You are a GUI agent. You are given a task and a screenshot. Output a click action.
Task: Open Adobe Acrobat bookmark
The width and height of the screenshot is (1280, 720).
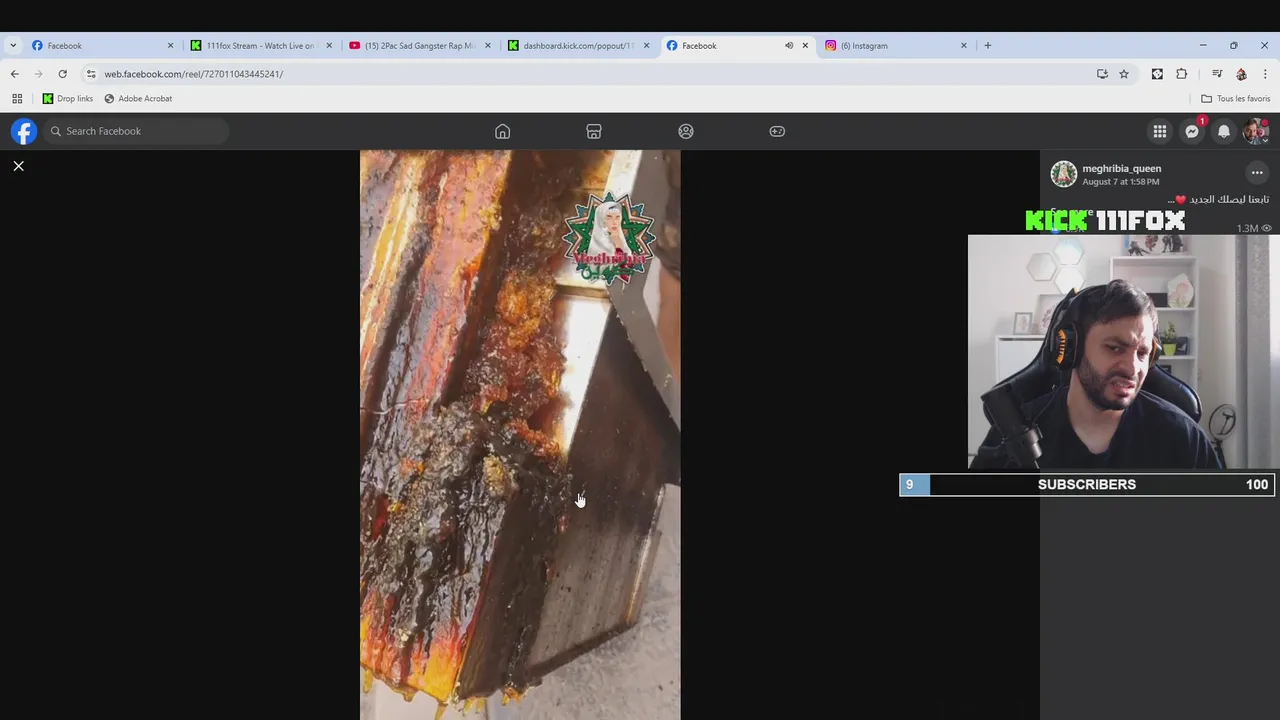pos(138,98)
